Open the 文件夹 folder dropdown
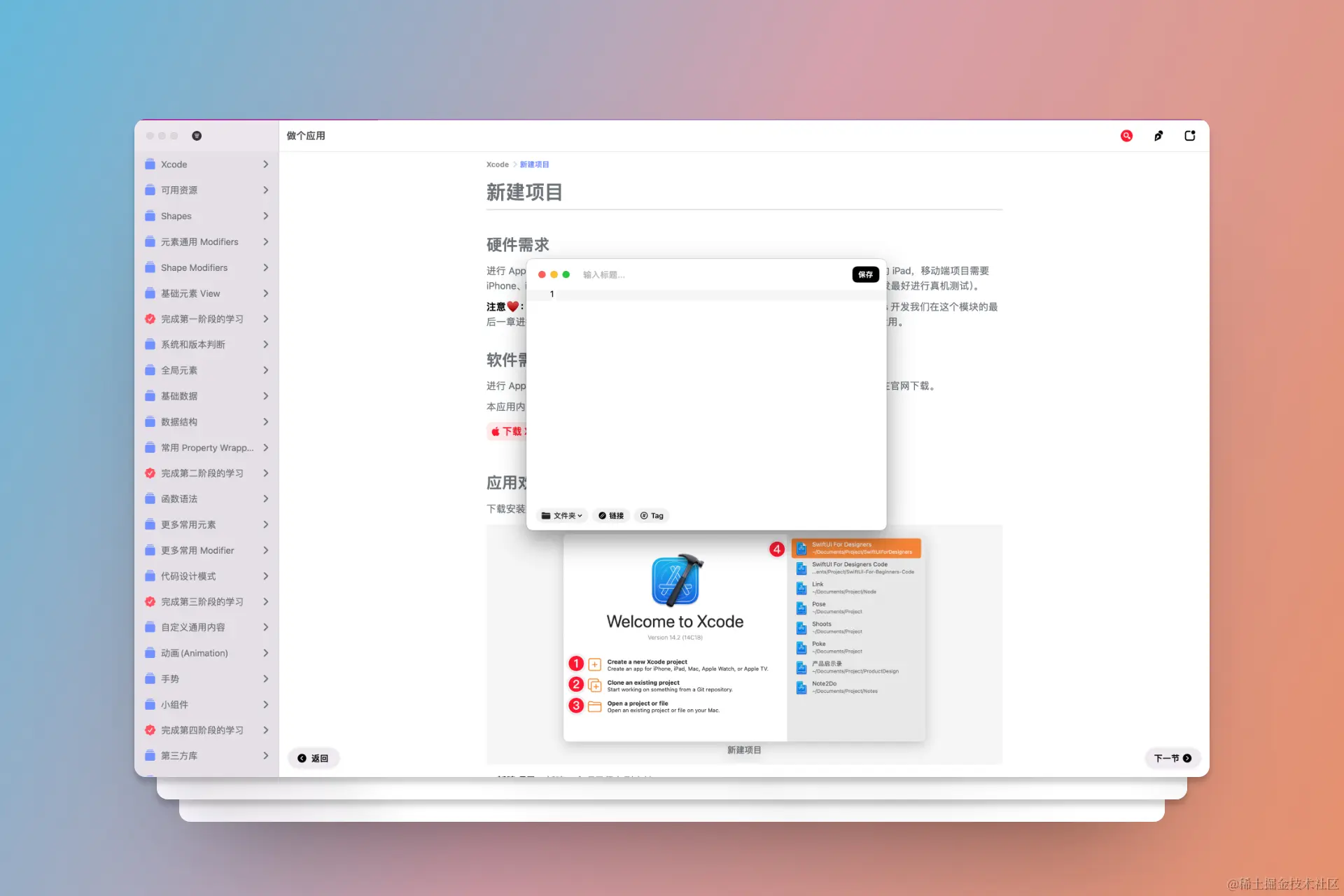1344x896 pixels. click(x=561, y=516)
